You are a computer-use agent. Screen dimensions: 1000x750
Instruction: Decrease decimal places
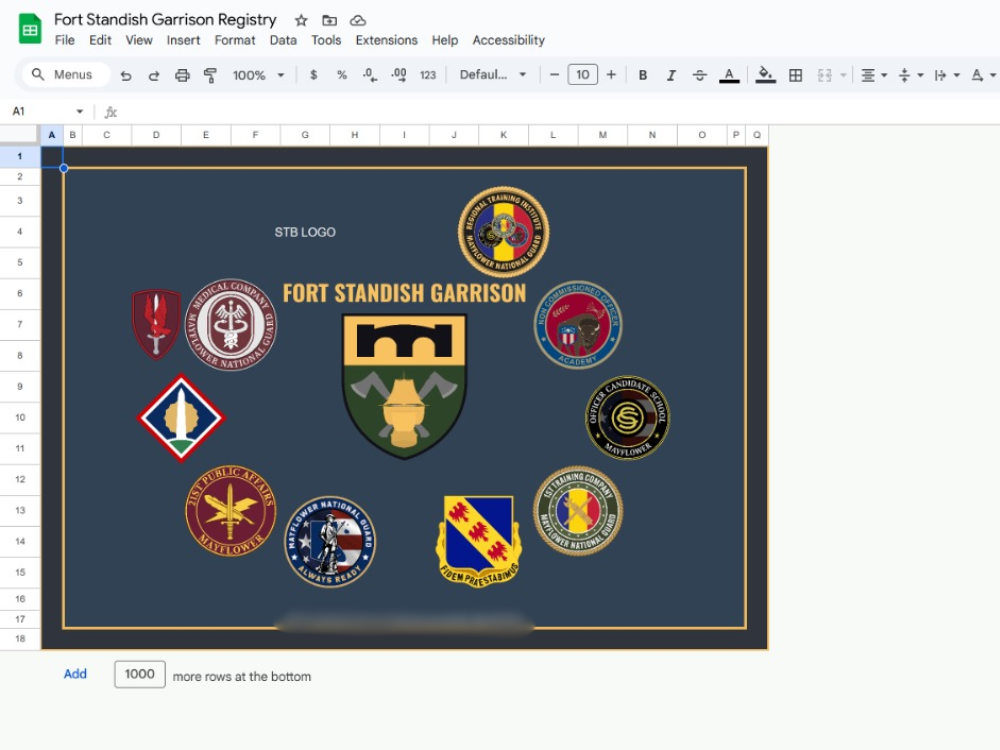[369, 75]
